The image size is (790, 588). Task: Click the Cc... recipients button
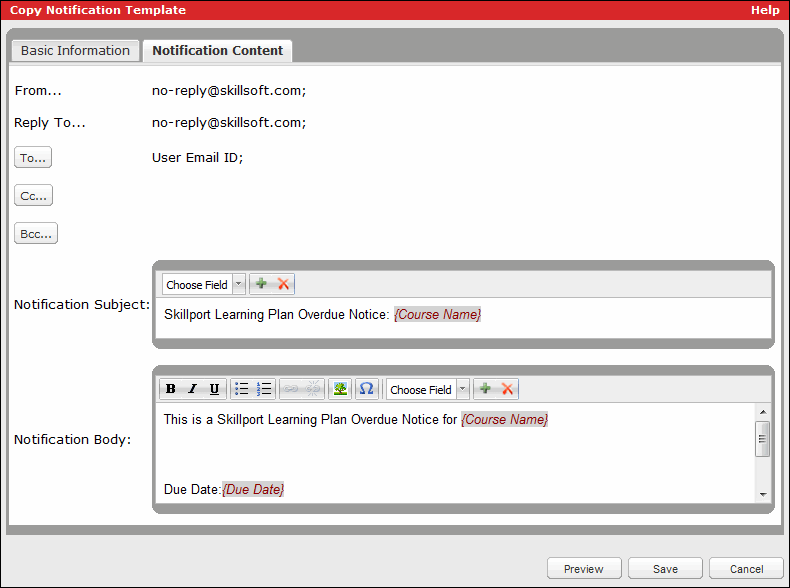pos(33,195)
